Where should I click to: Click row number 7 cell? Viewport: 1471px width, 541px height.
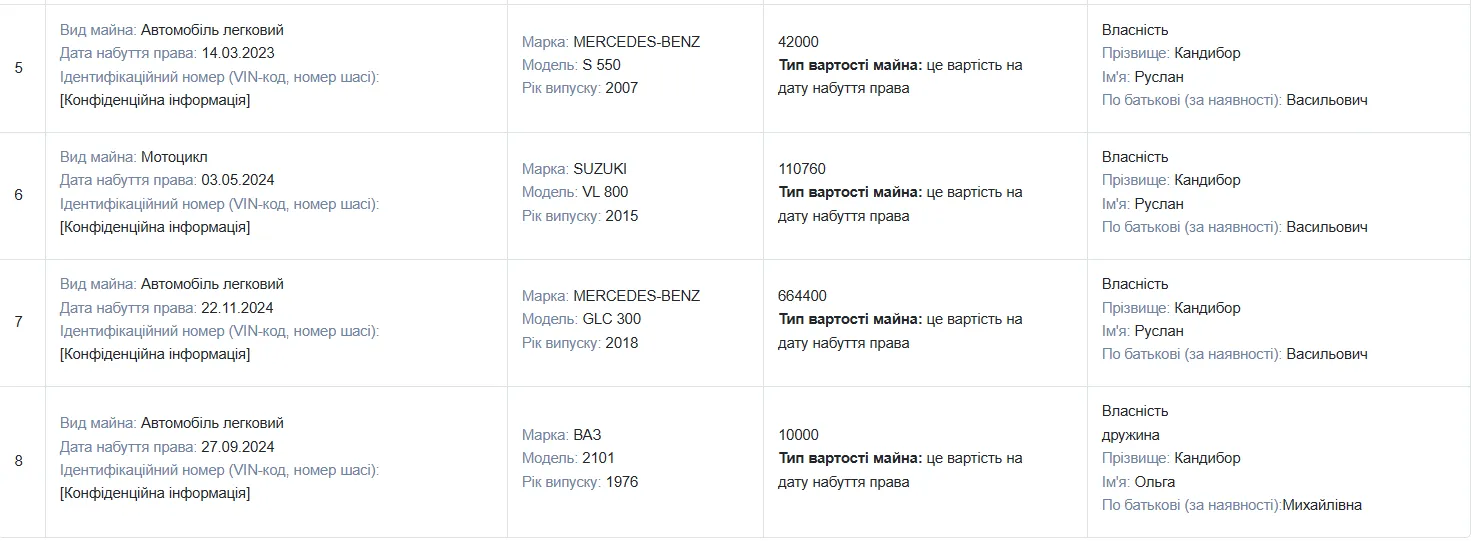[19, 322]
